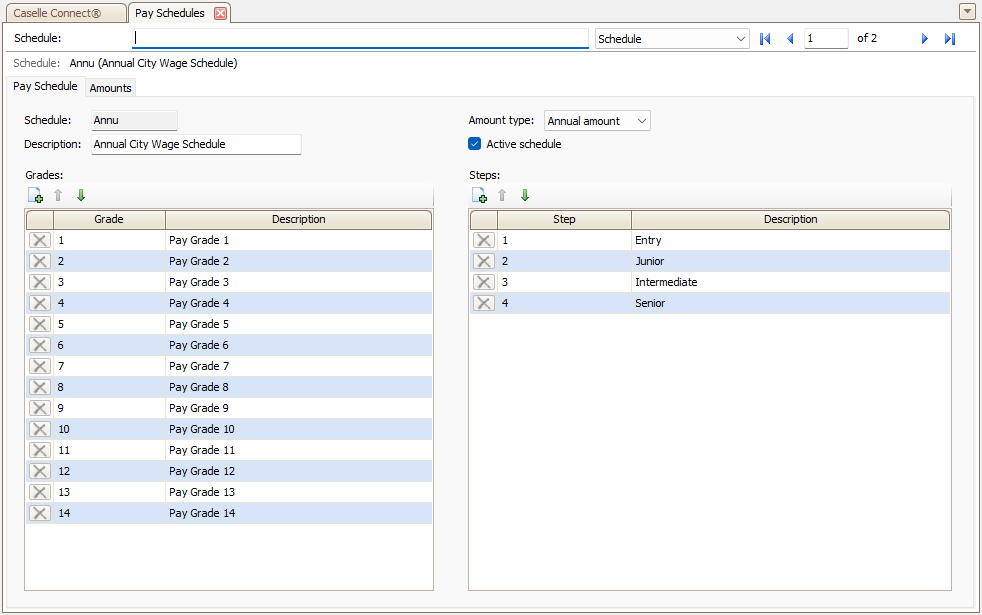Open the tab list dropdown arrow
Image resolution: width=982 pixels, height=615 pixels.
coord(967,11)
